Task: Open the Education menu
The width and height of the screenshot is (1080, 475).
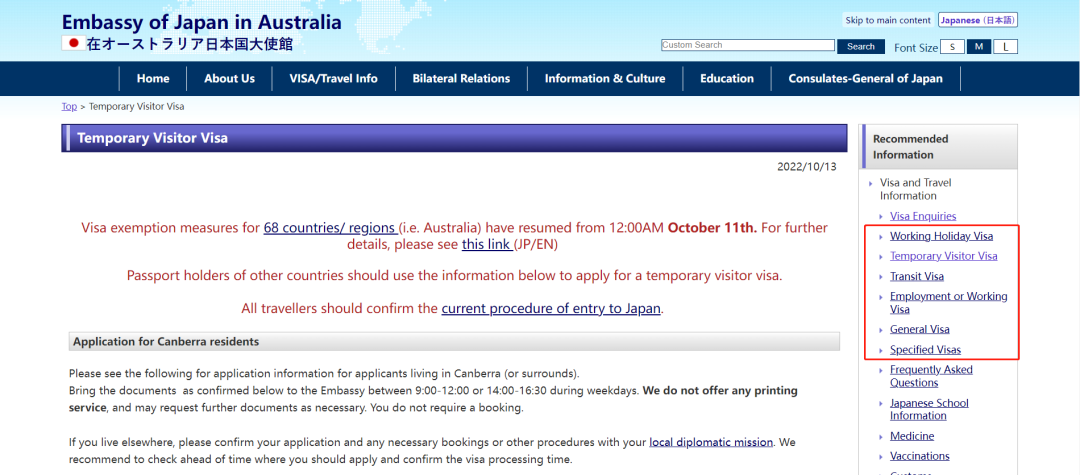Action: (727, 78)
